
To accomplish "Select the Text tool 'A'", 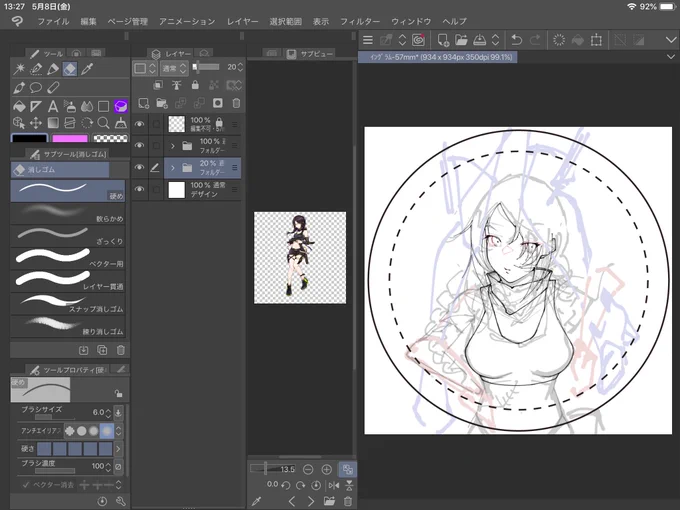I will pyautogui.click(x=53, y=106).
